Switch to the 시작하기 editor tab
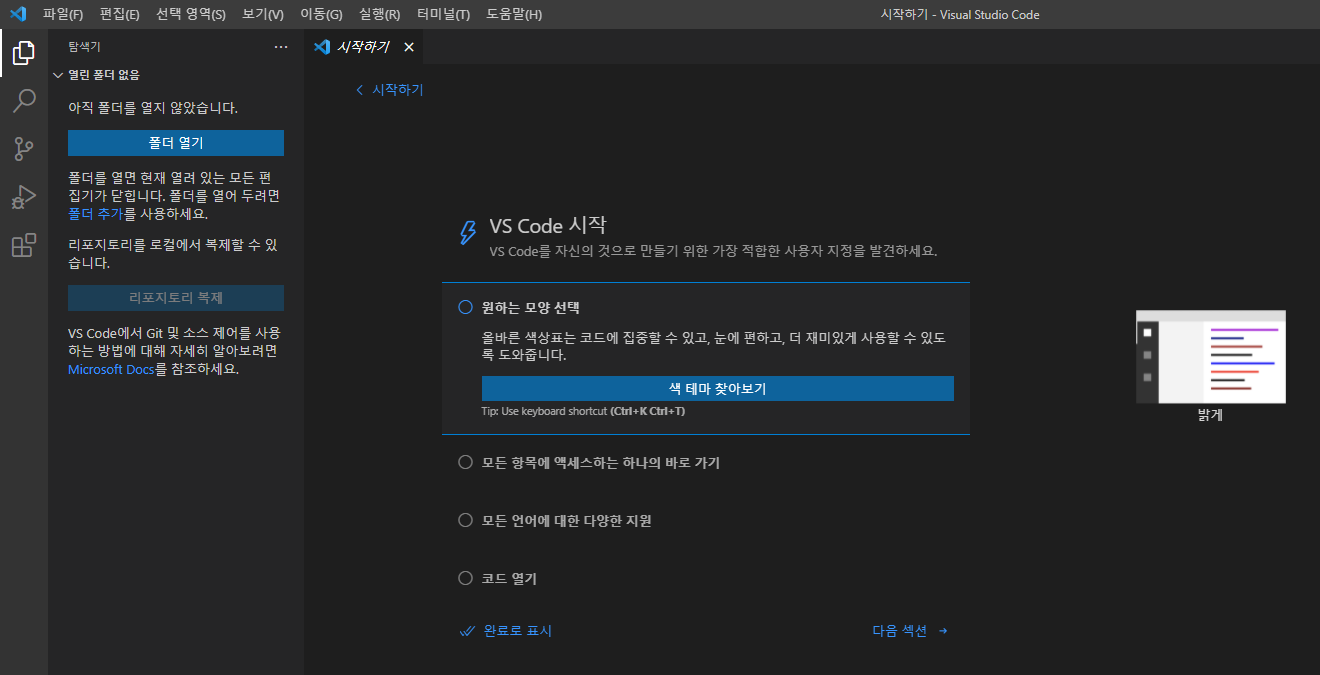This screenshot has width=1320, height=675. (x=364, y=47)
